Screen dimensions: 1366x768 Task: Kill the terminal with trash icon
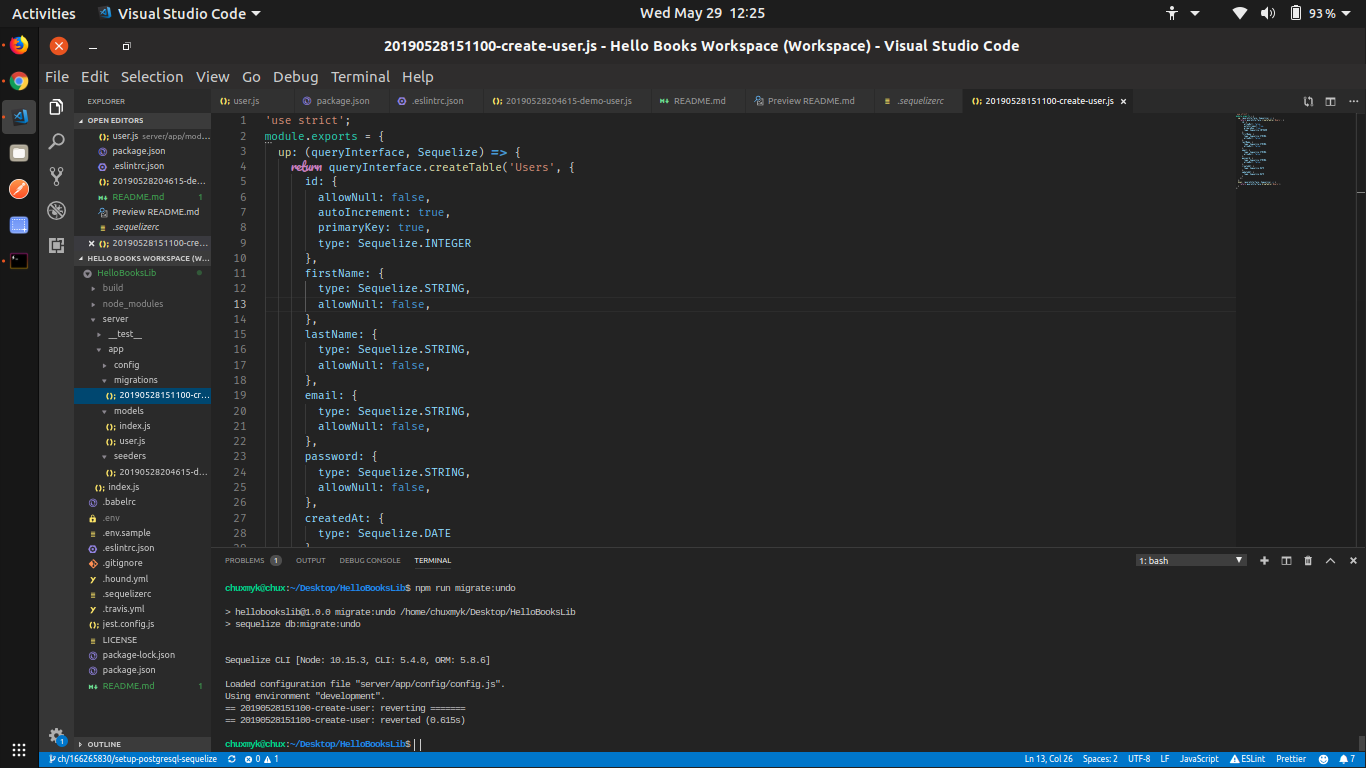click(1308, 561)
